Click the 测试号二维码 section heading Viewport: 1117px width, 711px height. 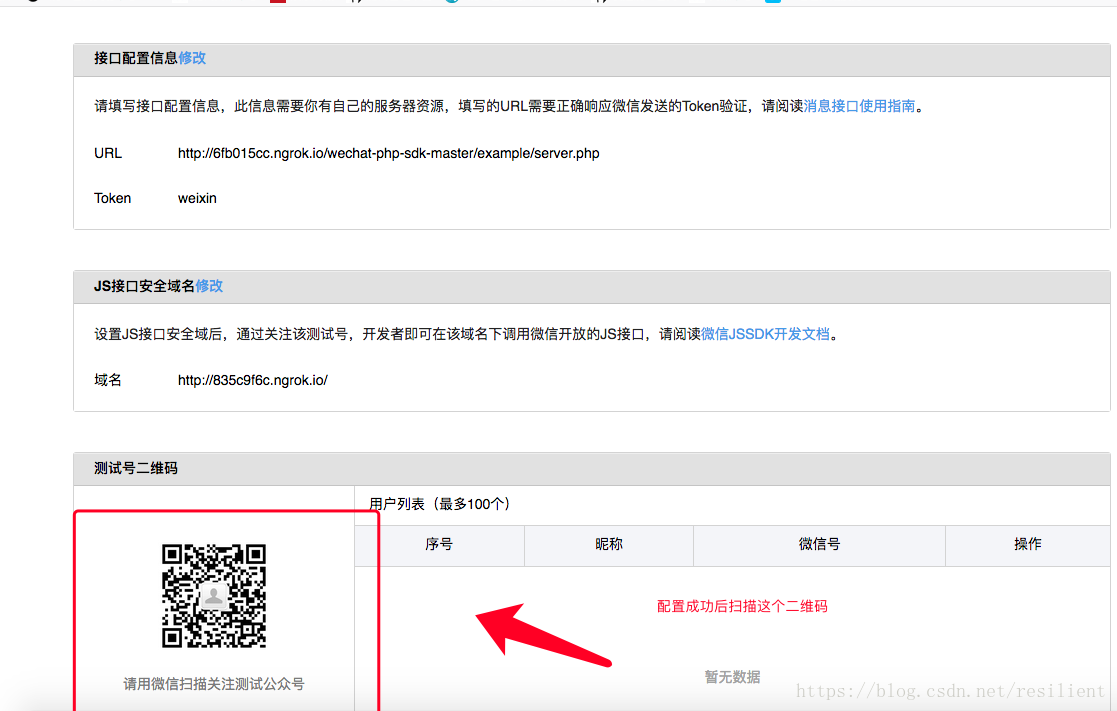click(x=135, y=469)
